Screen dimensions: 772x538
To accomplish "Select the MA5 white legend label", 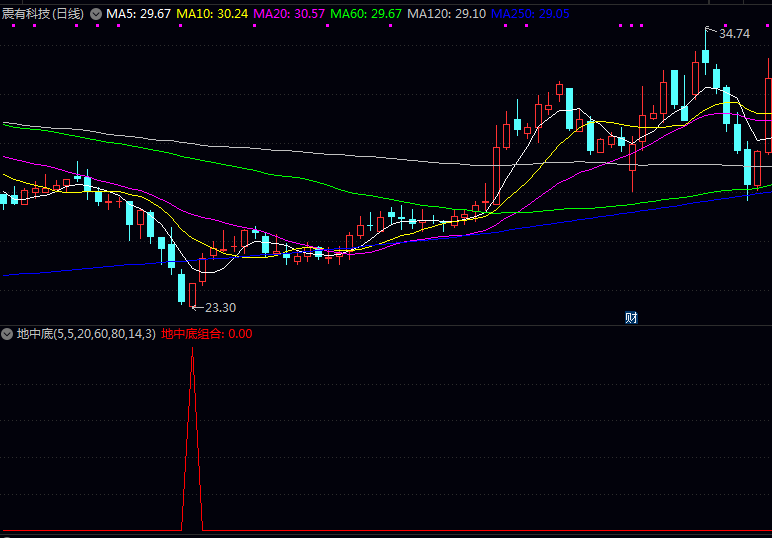I will click(138, 14).
